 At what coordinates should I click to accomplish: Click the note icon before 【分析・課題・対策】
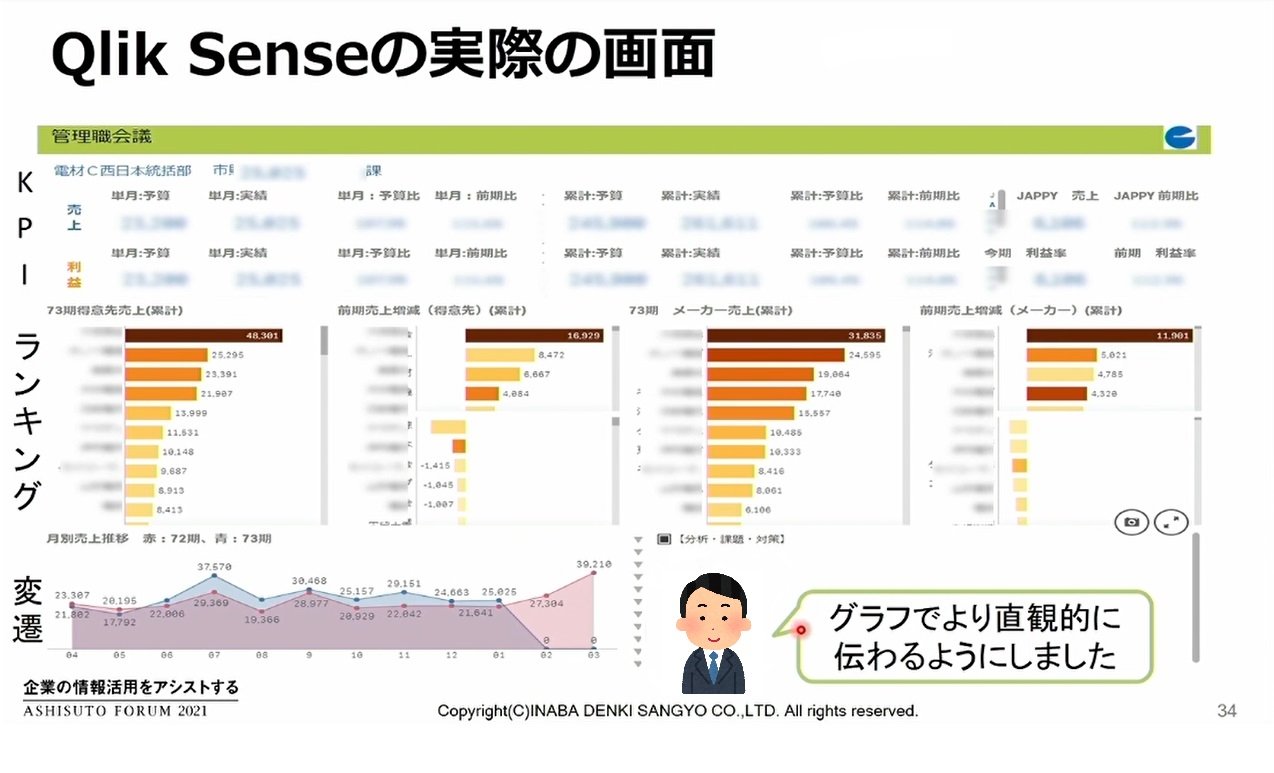663,538
